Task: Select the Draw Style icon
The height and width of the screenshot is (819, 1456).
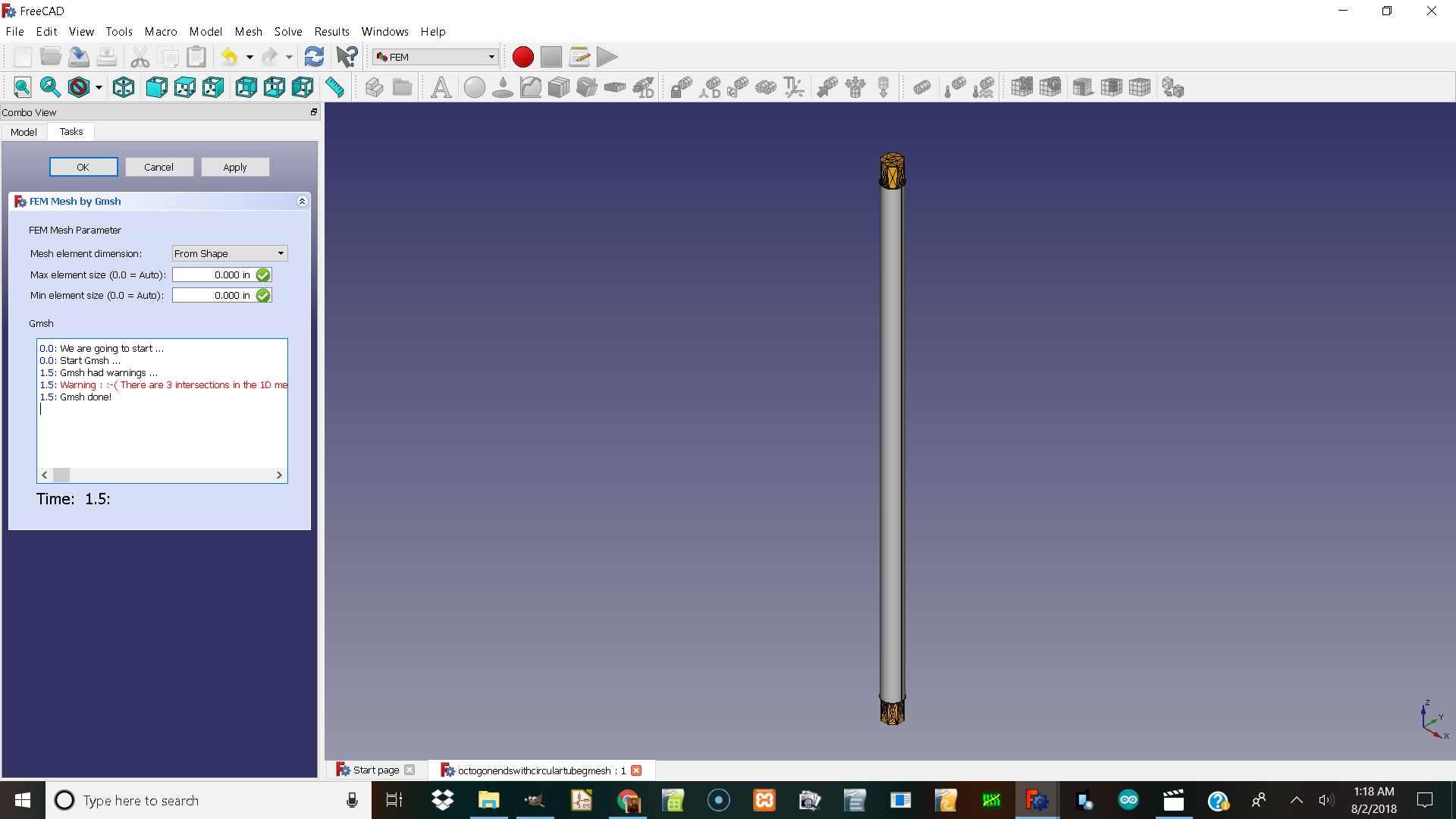Action: 79,87
